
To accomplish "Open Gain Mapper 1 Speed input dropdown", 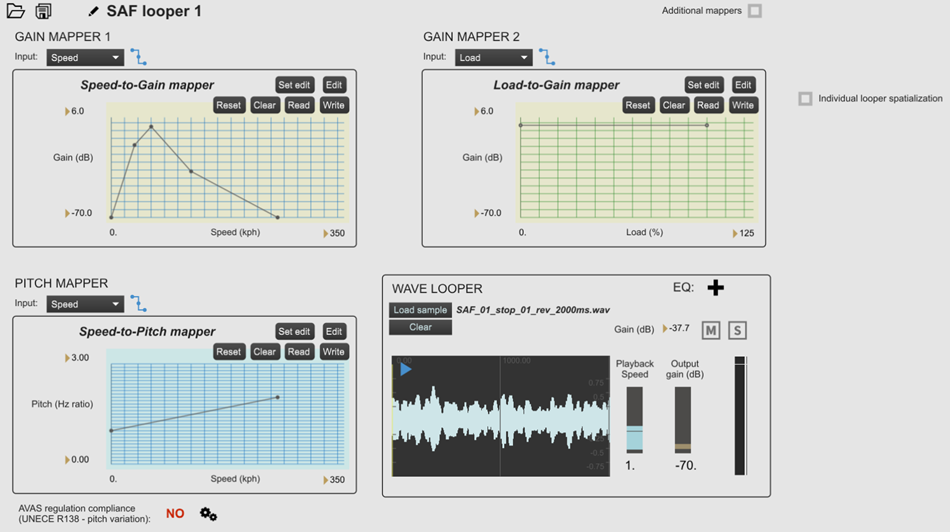I will 85,58.
